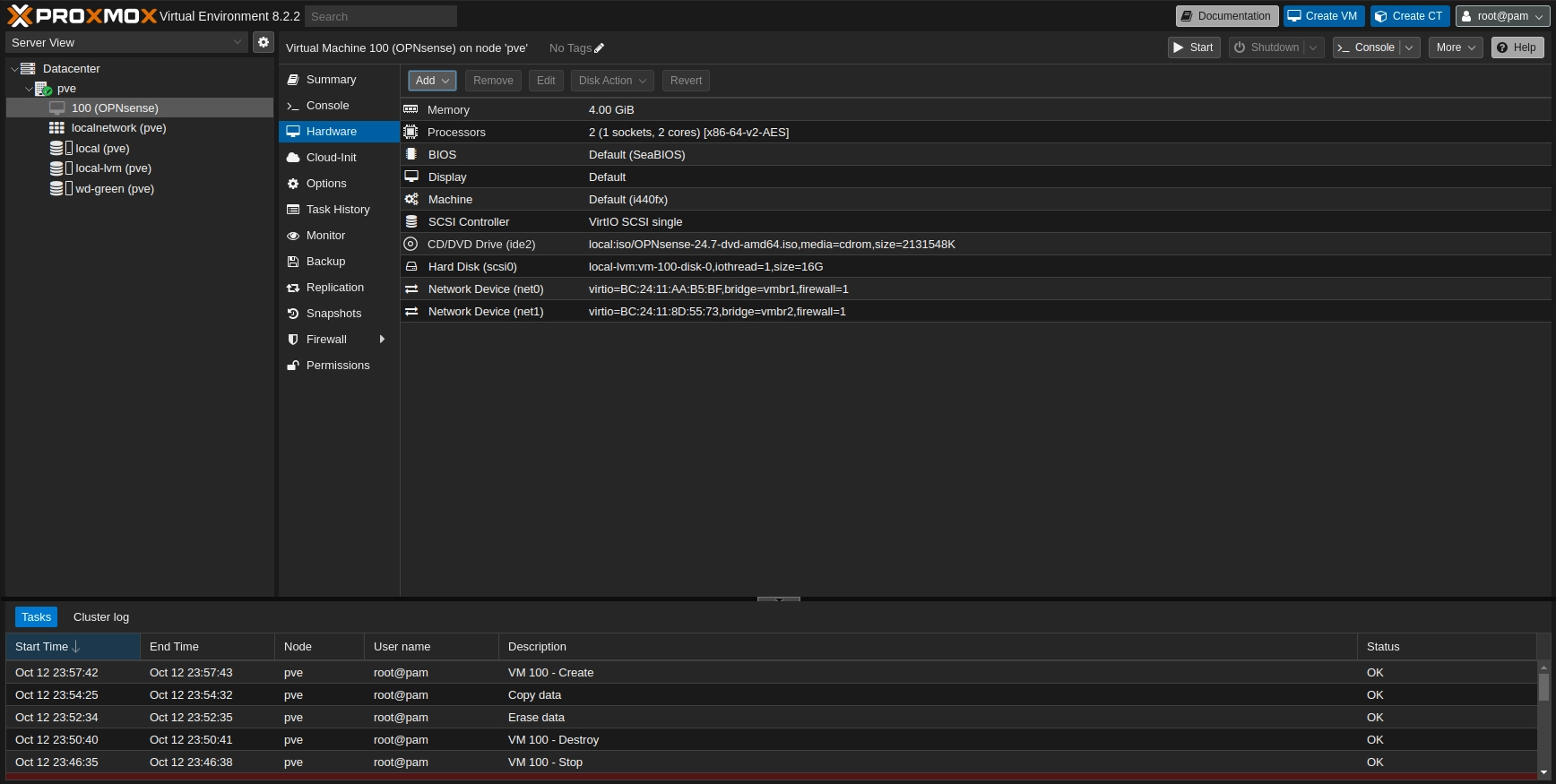Click the task log scrollbar down arrow
1556x784 pixels.
[x=1543, y=772]
